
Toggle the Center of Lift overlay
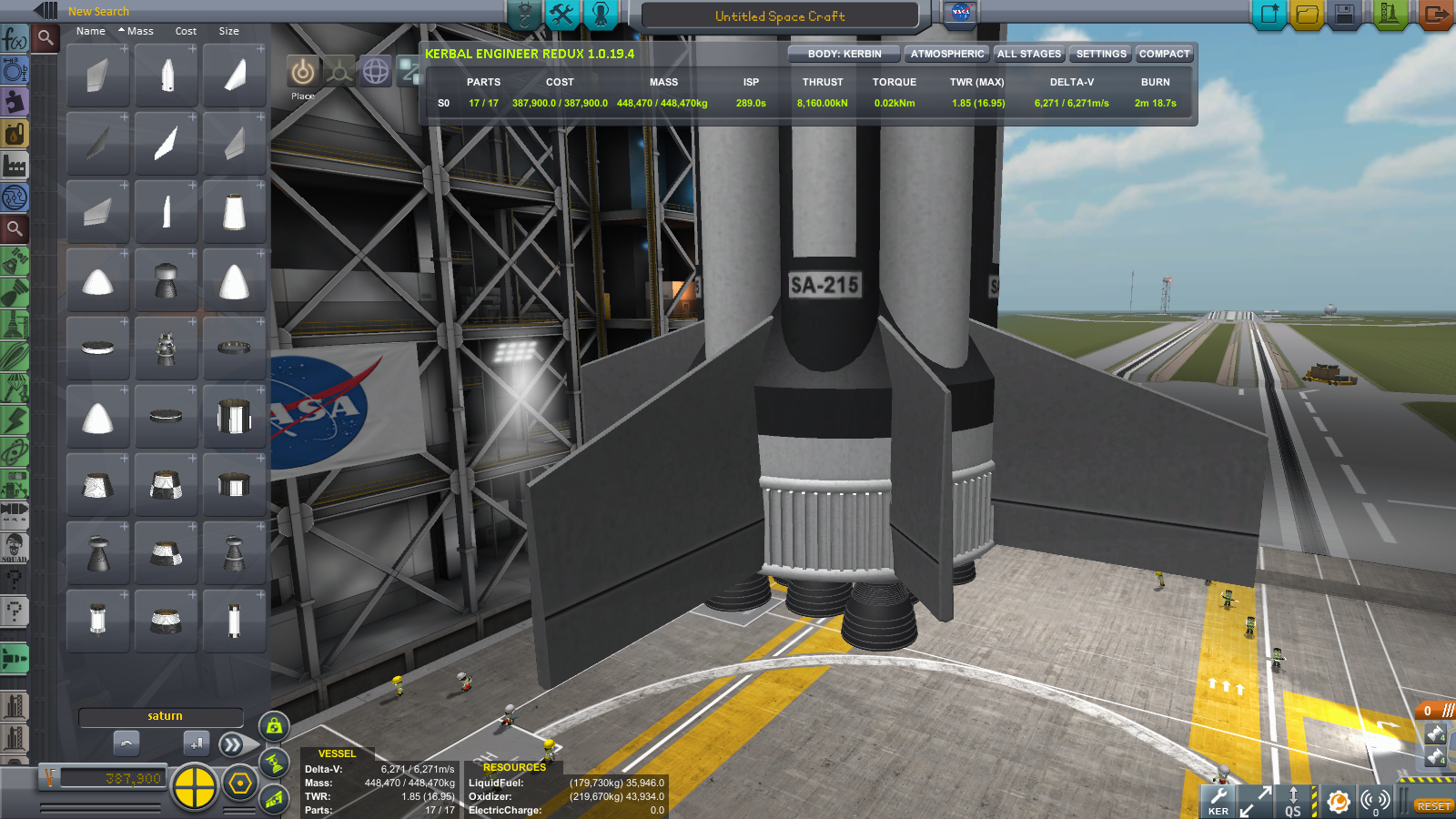(274, 800)
